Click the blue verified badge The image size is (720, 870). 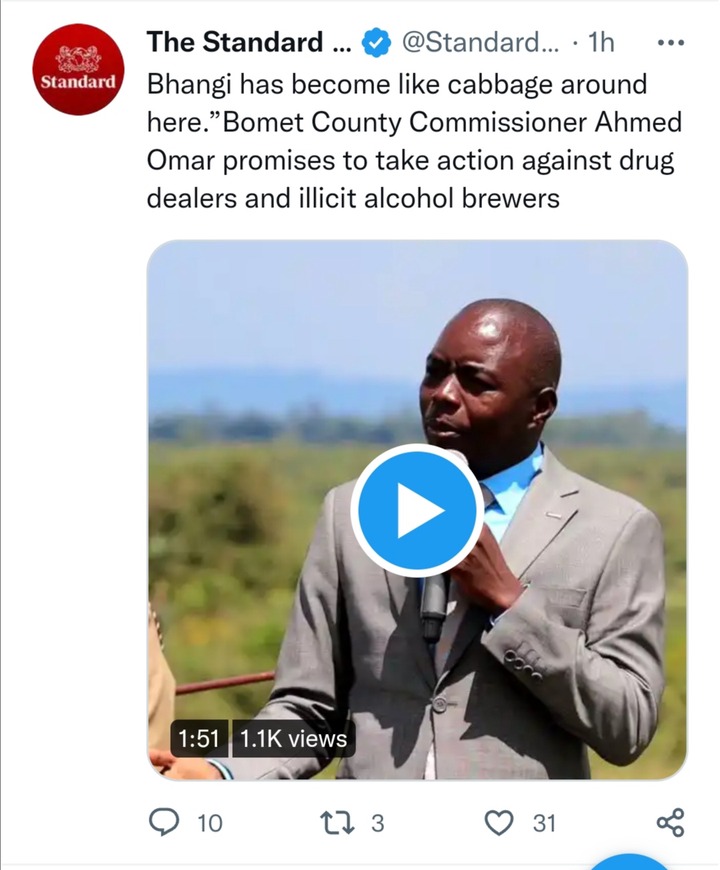point(377,43)
